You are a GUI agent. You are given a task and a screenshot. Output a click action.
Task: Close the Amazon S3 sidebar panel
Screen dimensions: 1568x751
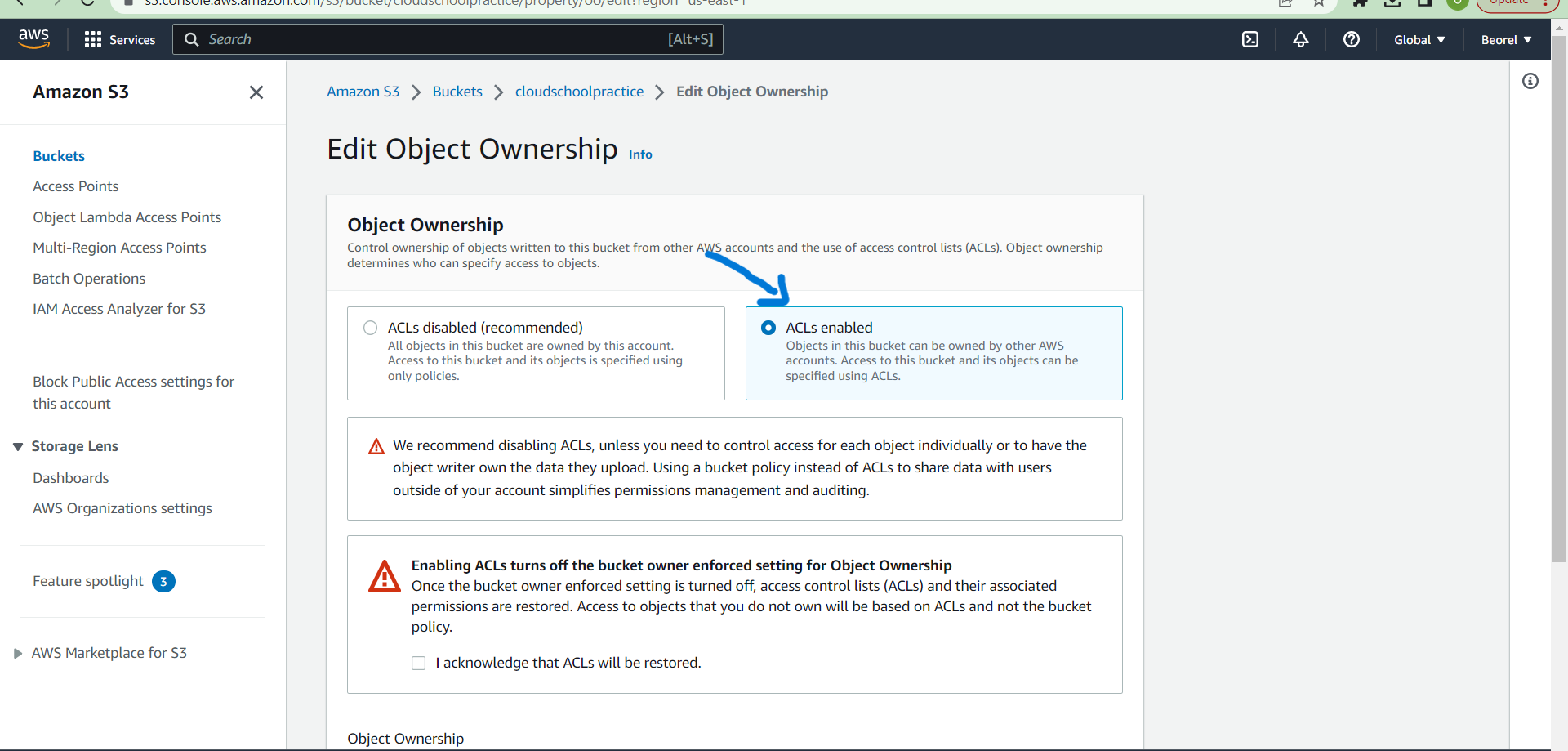pyautogui.click(x=256, y=92)
